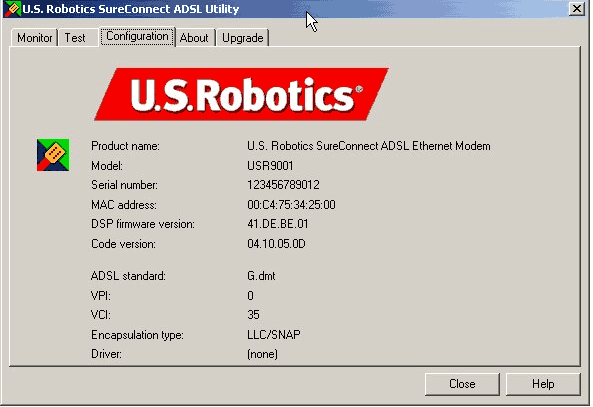Click the title bar application icon
This screenshot has height=407, width=593.
click(12, 9)
